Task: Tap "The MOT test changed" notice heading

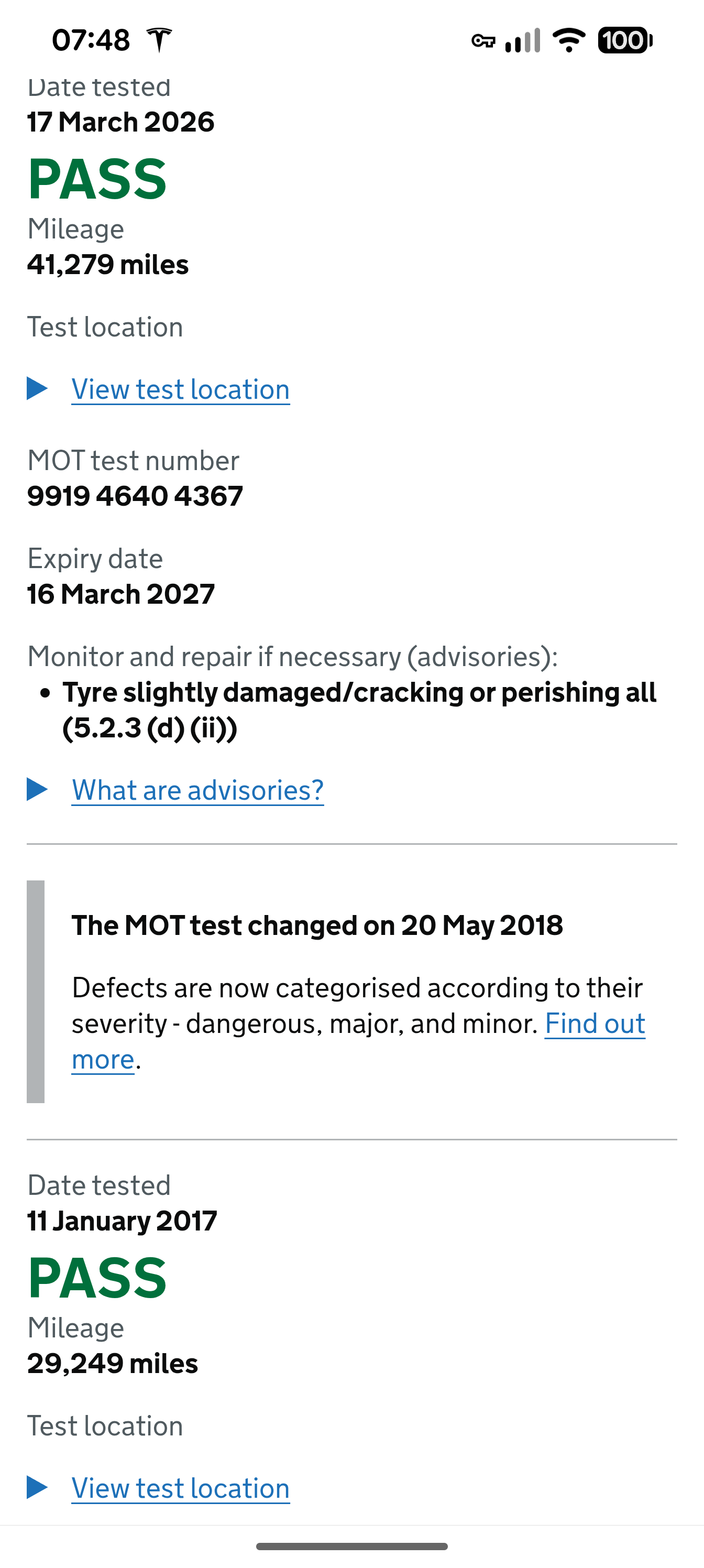Action: click(317, 925)
